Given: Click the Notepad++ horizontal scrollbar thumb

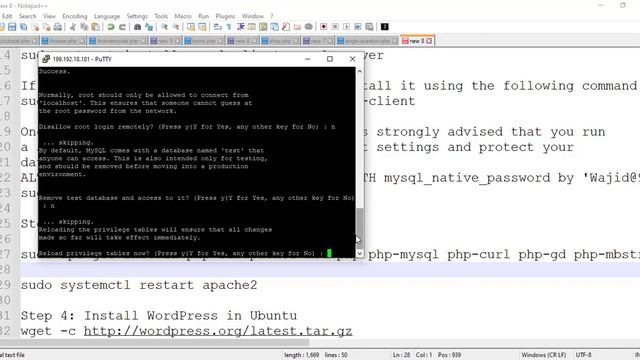Looking at the screenshot, I should (x=154, y=343).
